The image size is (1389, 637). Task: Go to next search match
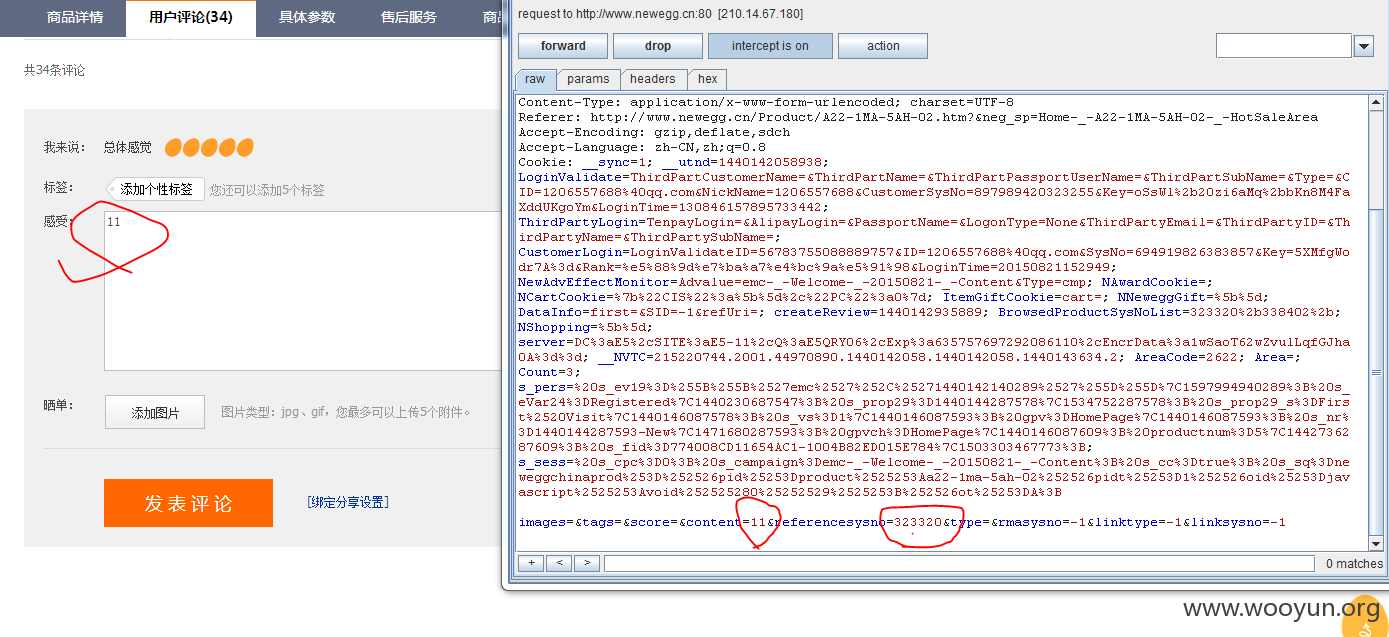[x=587, y=563]
